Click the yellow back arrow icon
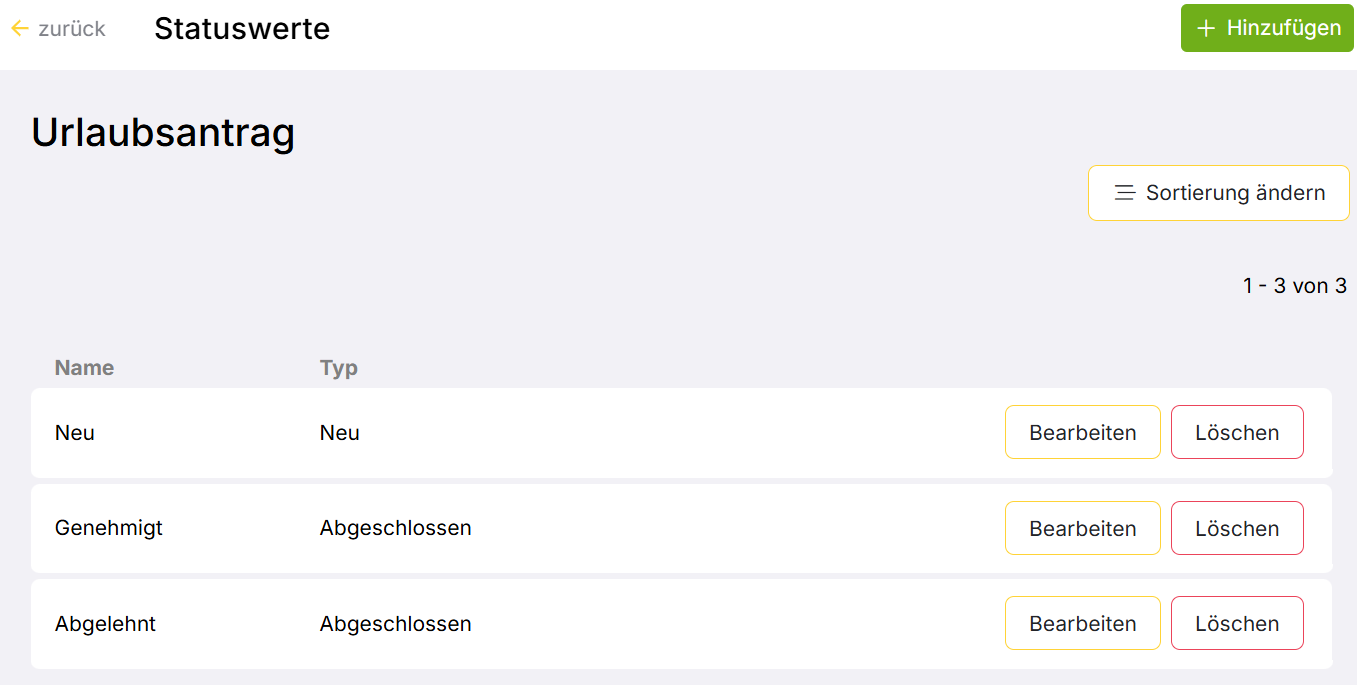 click(19, 29)
